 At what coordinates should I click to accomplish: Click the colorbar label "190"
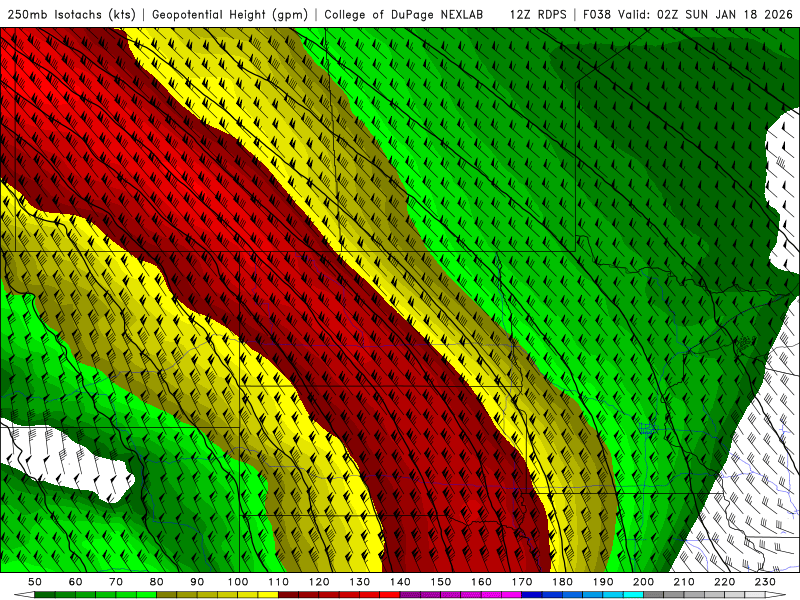(603, 582)
